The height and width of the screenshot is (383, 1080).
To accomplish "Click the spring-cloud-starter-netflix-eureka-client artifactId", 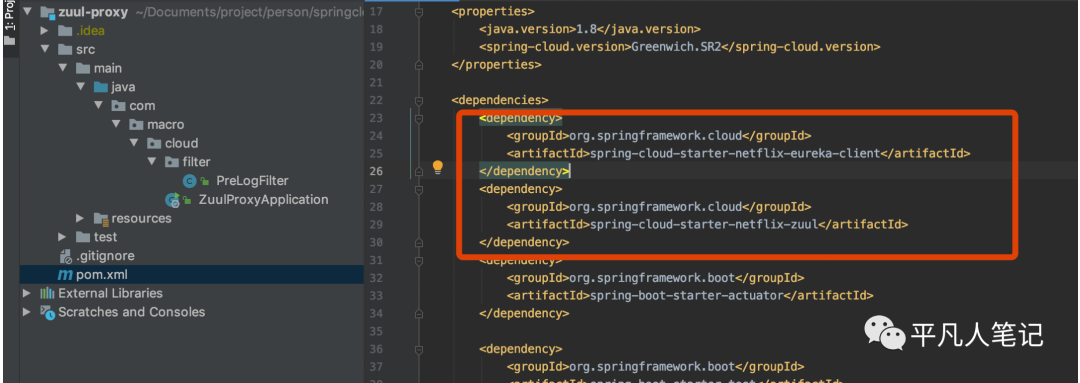I will click(736, 154).
